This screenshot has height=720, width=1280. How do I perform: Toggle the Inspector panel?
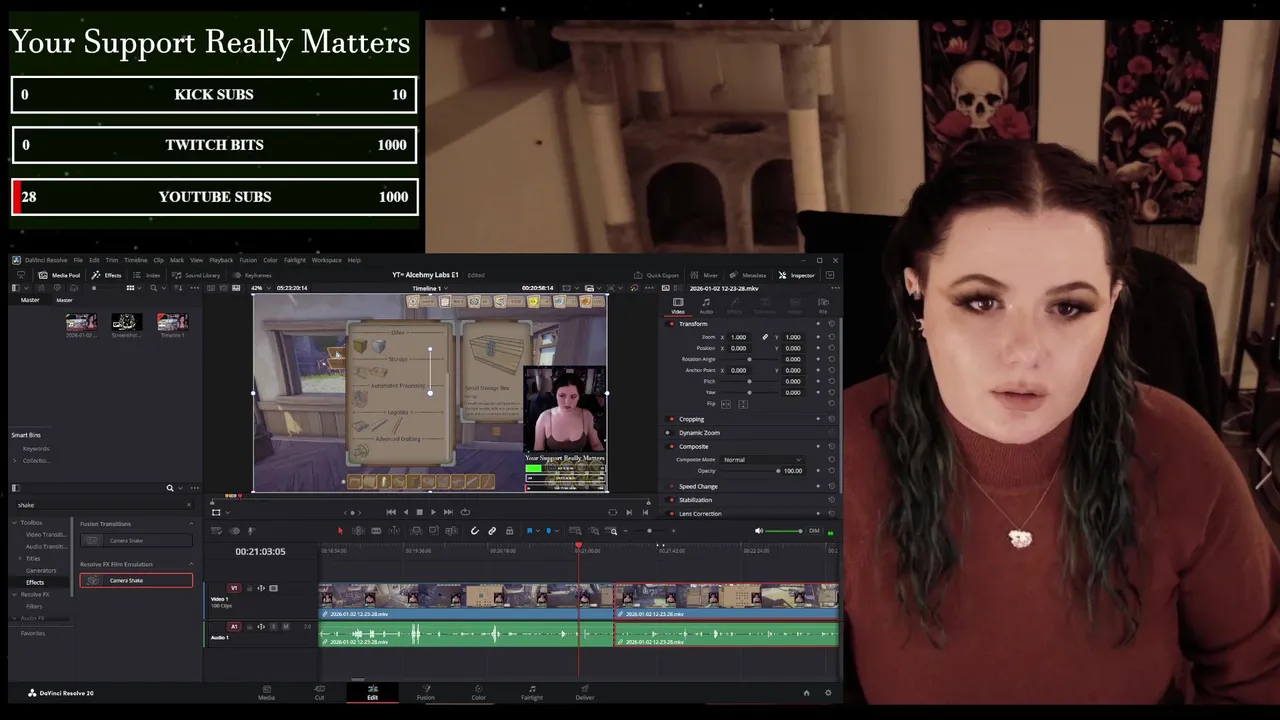pyautogui.click(x=797, y=275)
